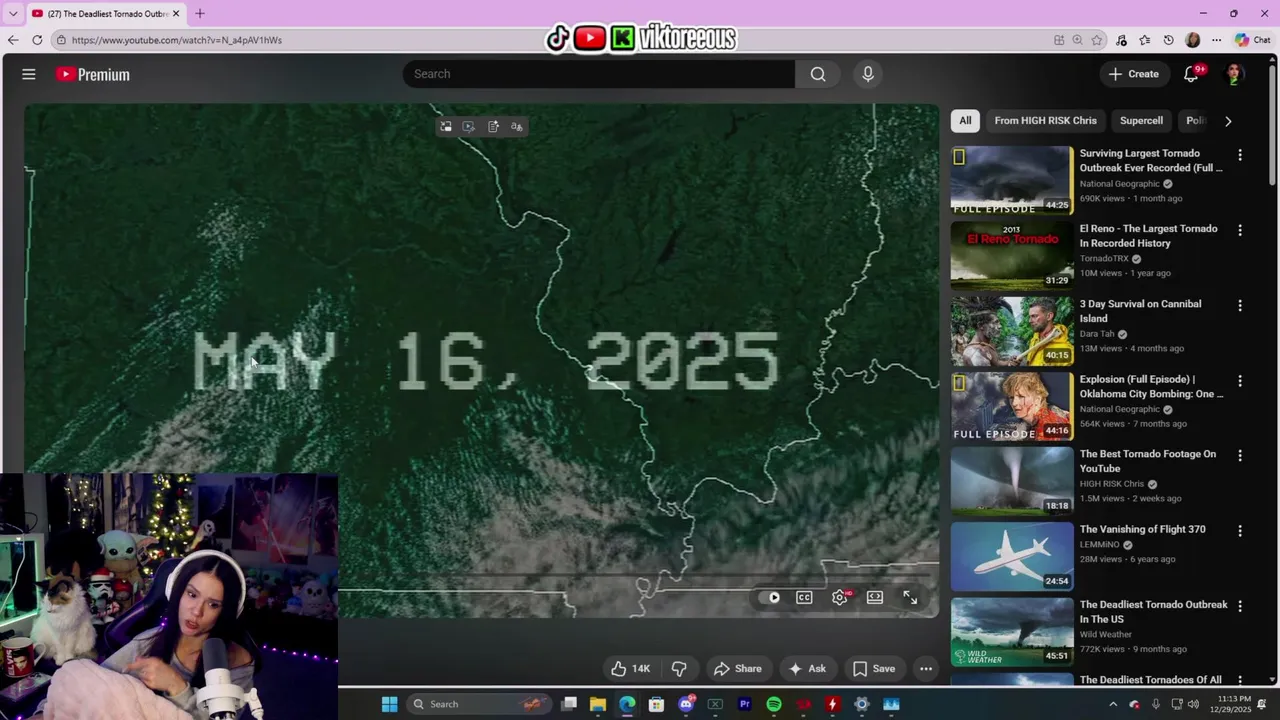Screen dimensions: 1280x720
Task: Open File Explorer from the taskbar
Action: click(598, 704)
